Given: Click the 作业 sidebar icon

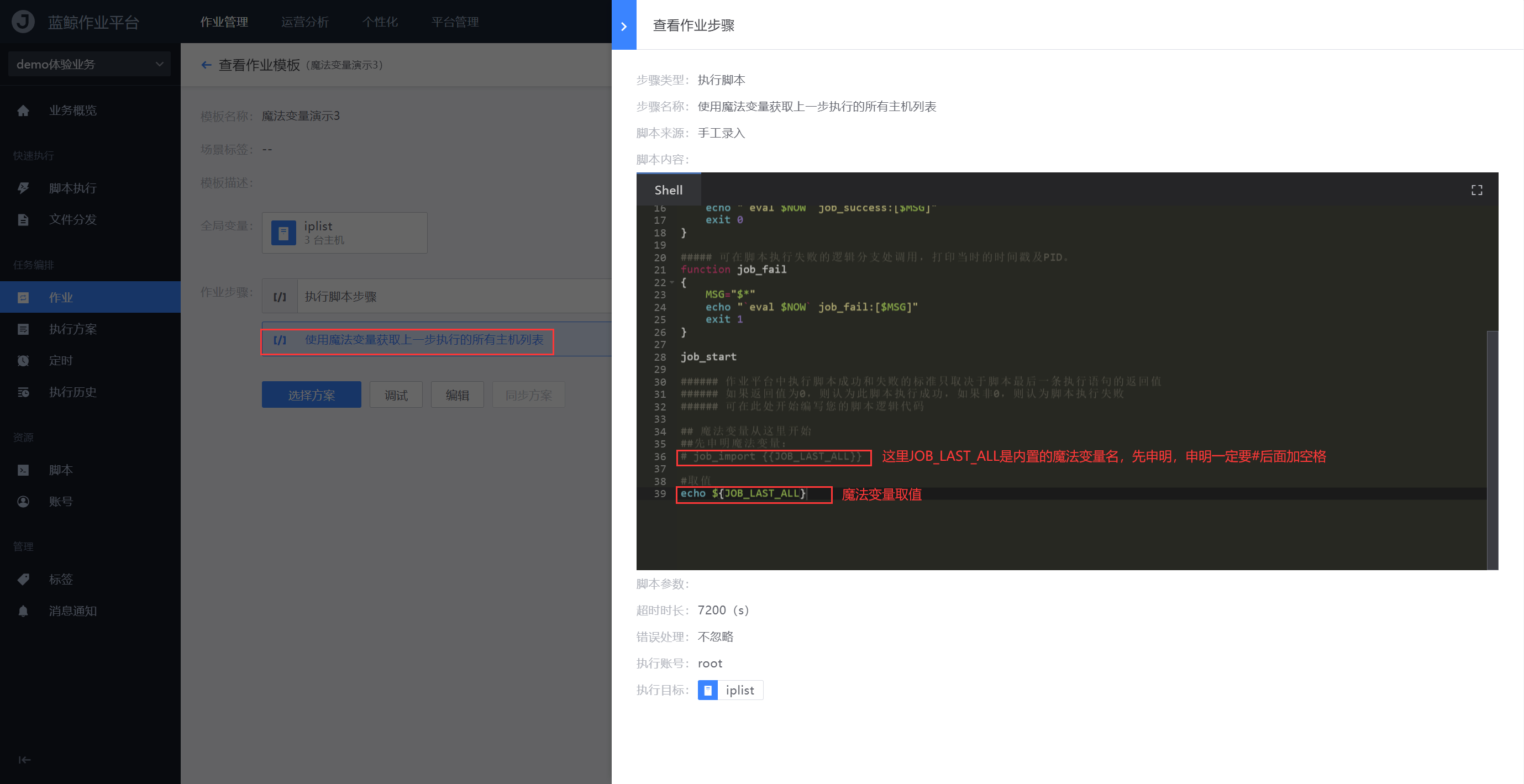Looking at the screenshot, I should point(23,298).
